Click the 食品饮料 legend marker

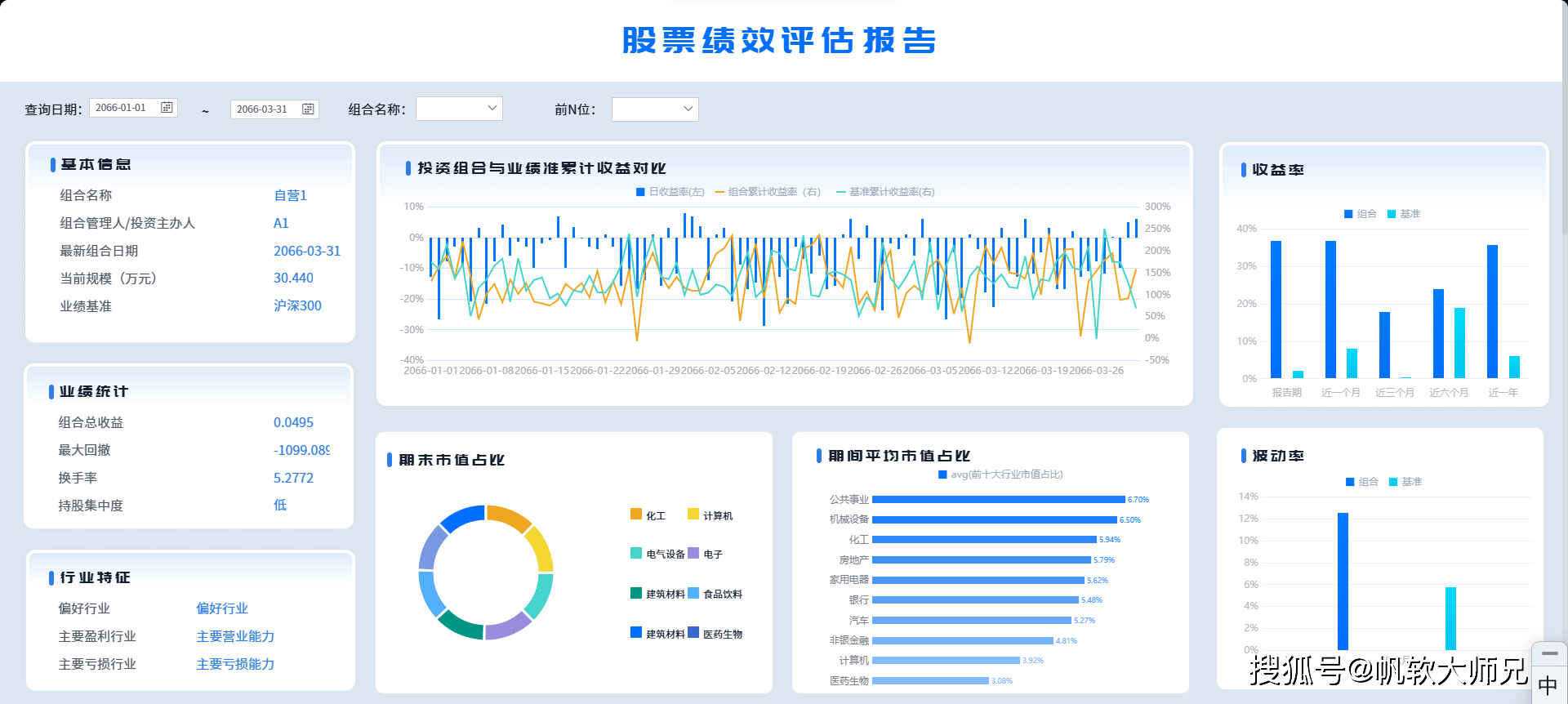pyautogui.click(x=693, y=593)
